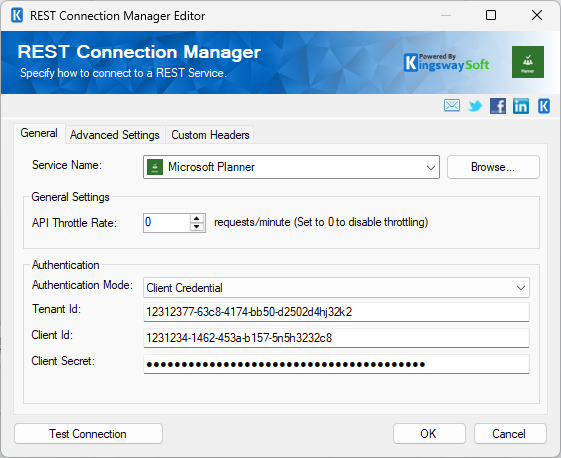561x458 pixels.
Task: Close the REST Connection Manager Editor window
Action: click(x=537, y=15)
